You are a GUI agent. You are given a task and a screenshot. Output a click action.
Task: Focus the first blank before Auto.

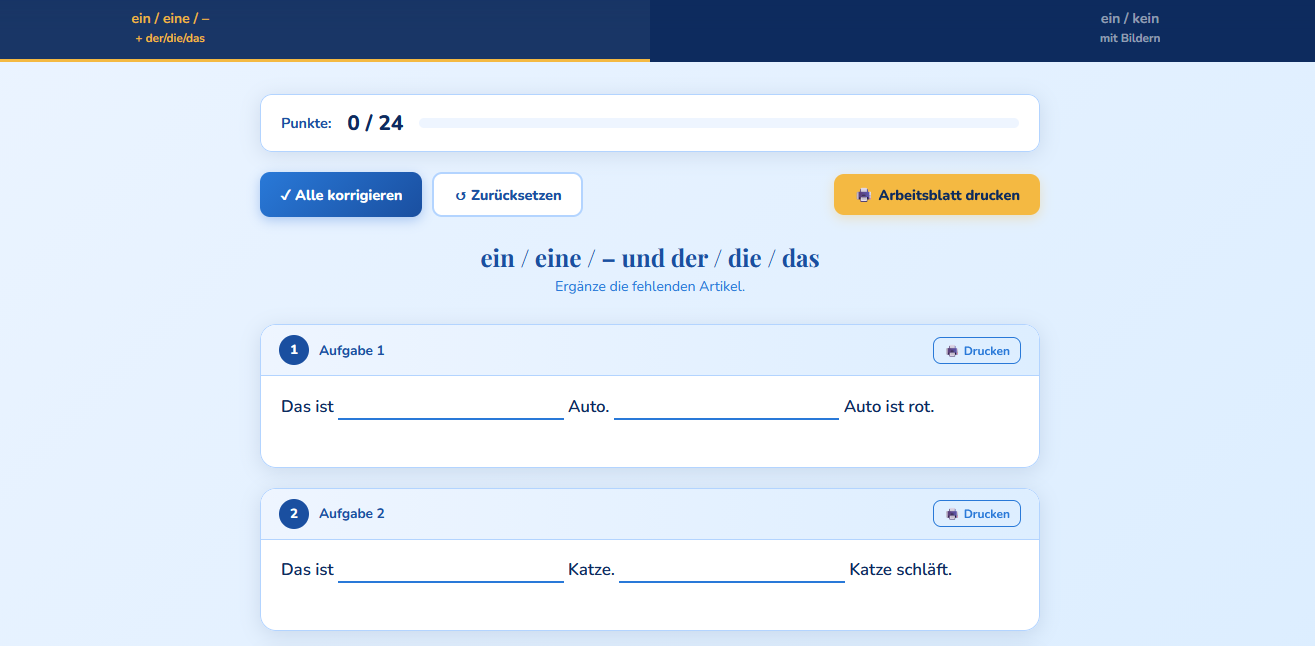click(x=451, y=406)
